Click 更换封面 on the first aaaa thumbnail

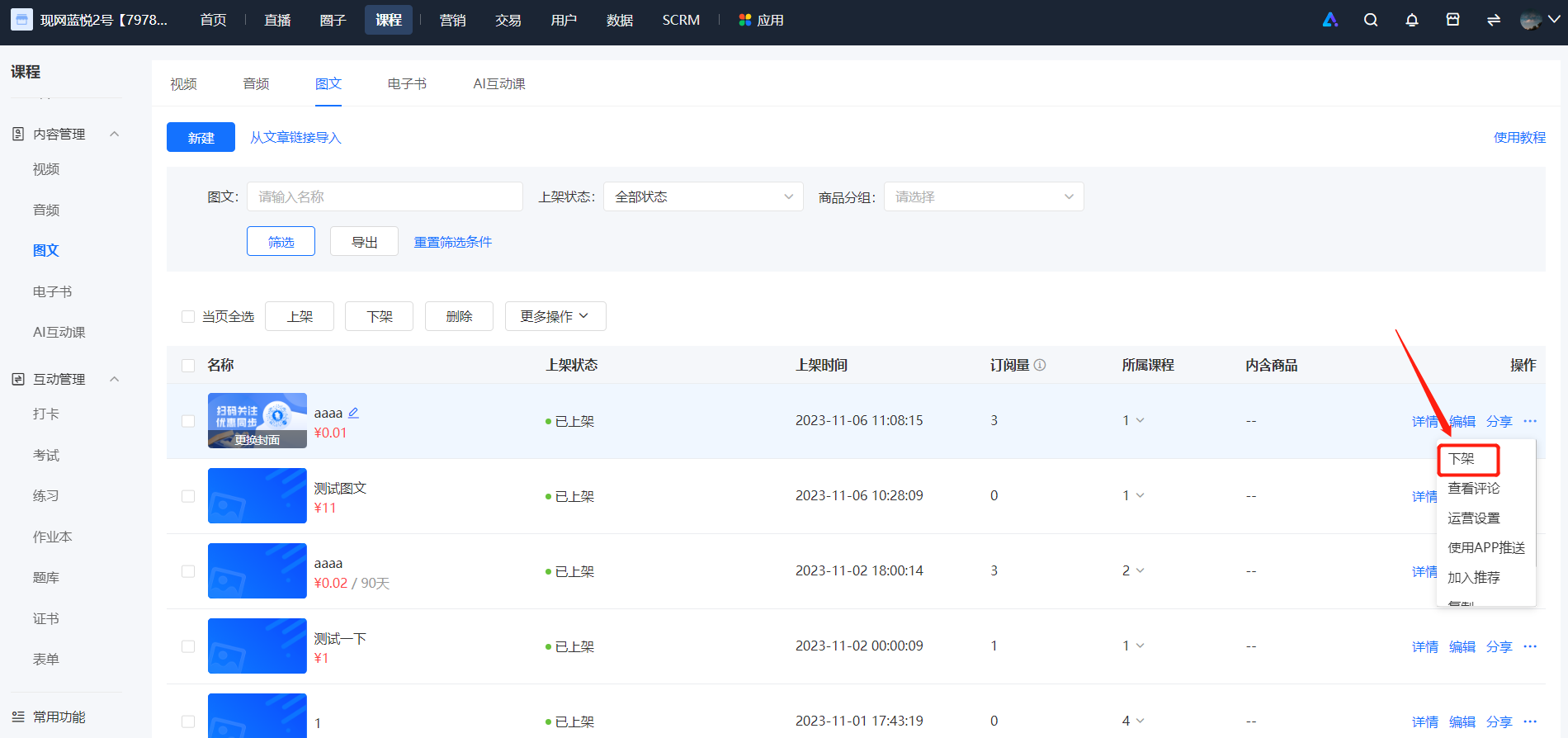click(x=257, y=440)
